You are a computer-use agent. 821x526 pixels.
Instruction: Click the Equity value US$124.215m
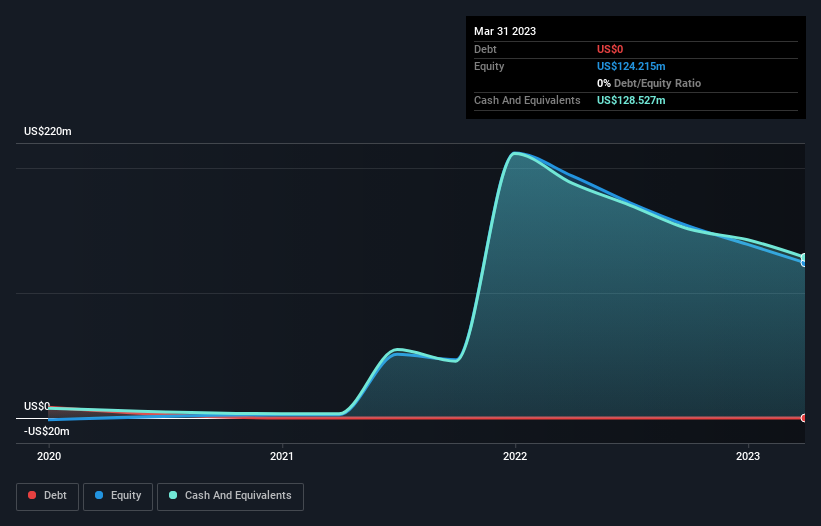631,66
